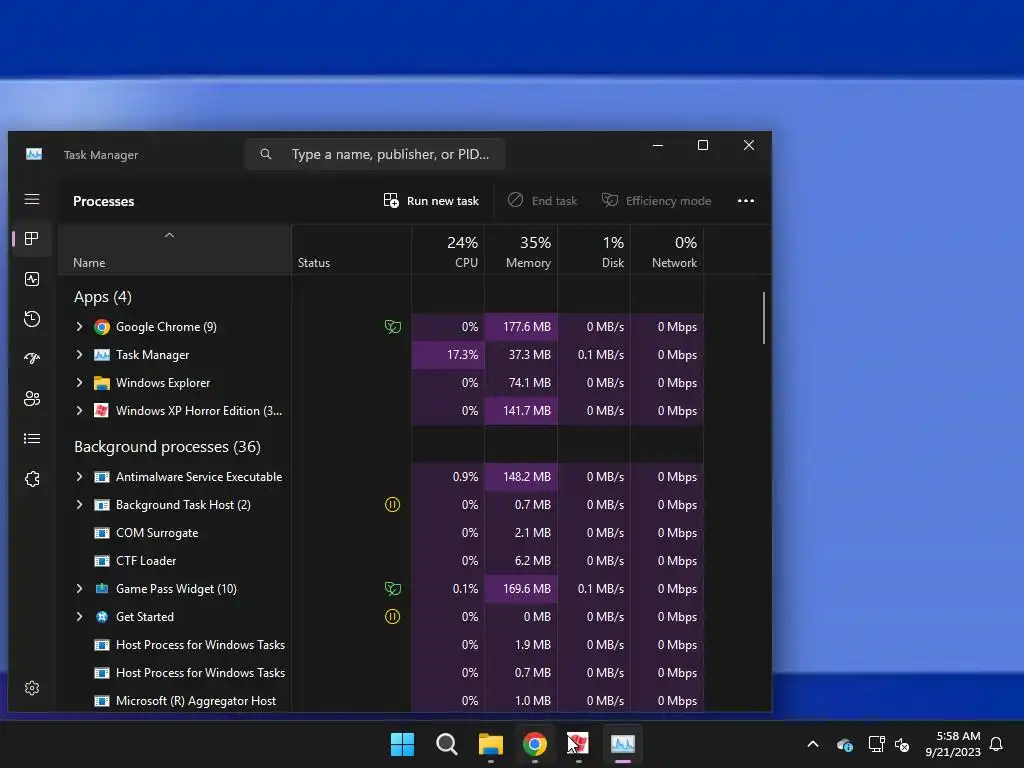Select the CTF Loader process
Viewport: 1024px width, 768px height.
tap(146, 561)
